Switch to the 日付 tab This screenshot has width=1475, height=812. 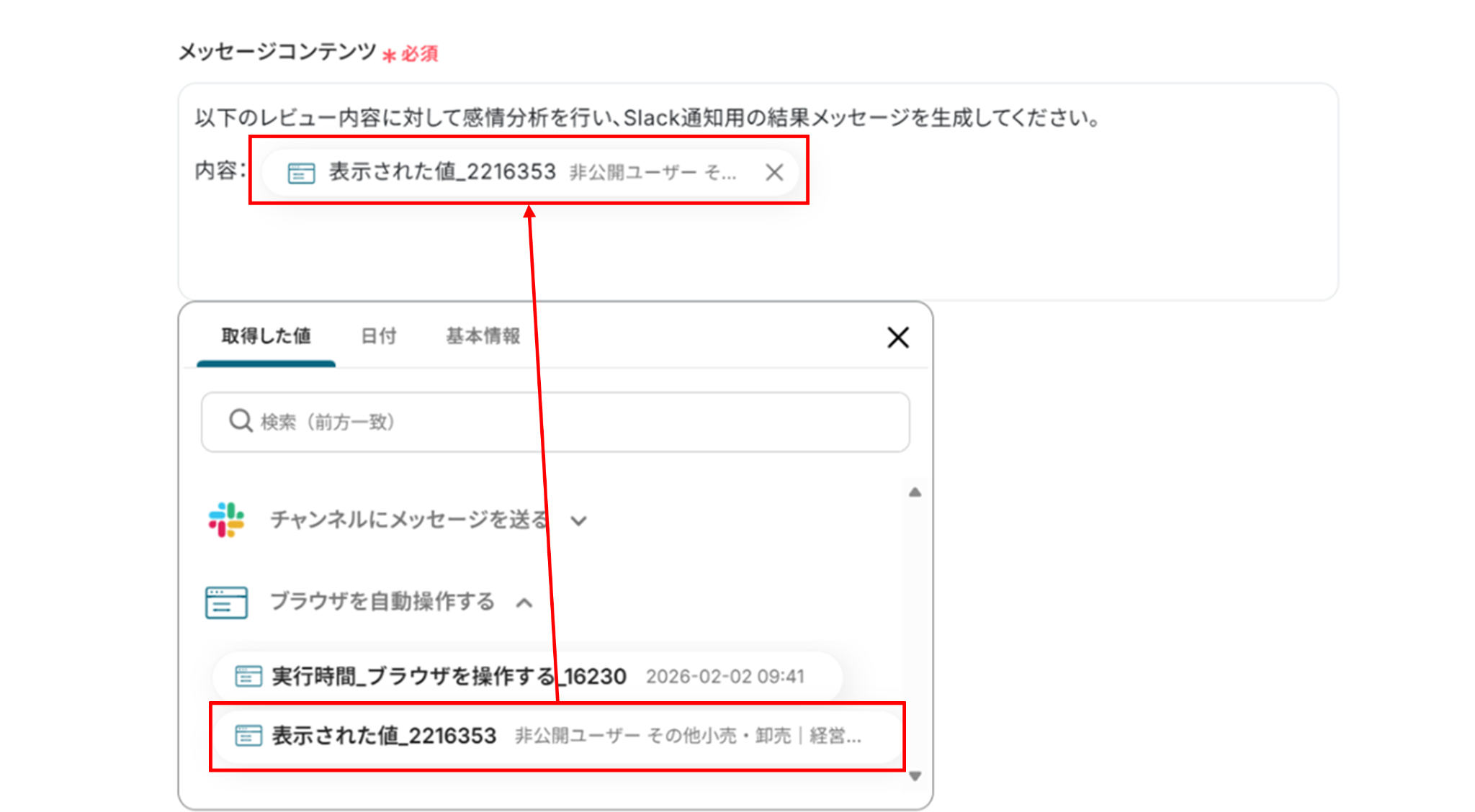pos(378,336)
